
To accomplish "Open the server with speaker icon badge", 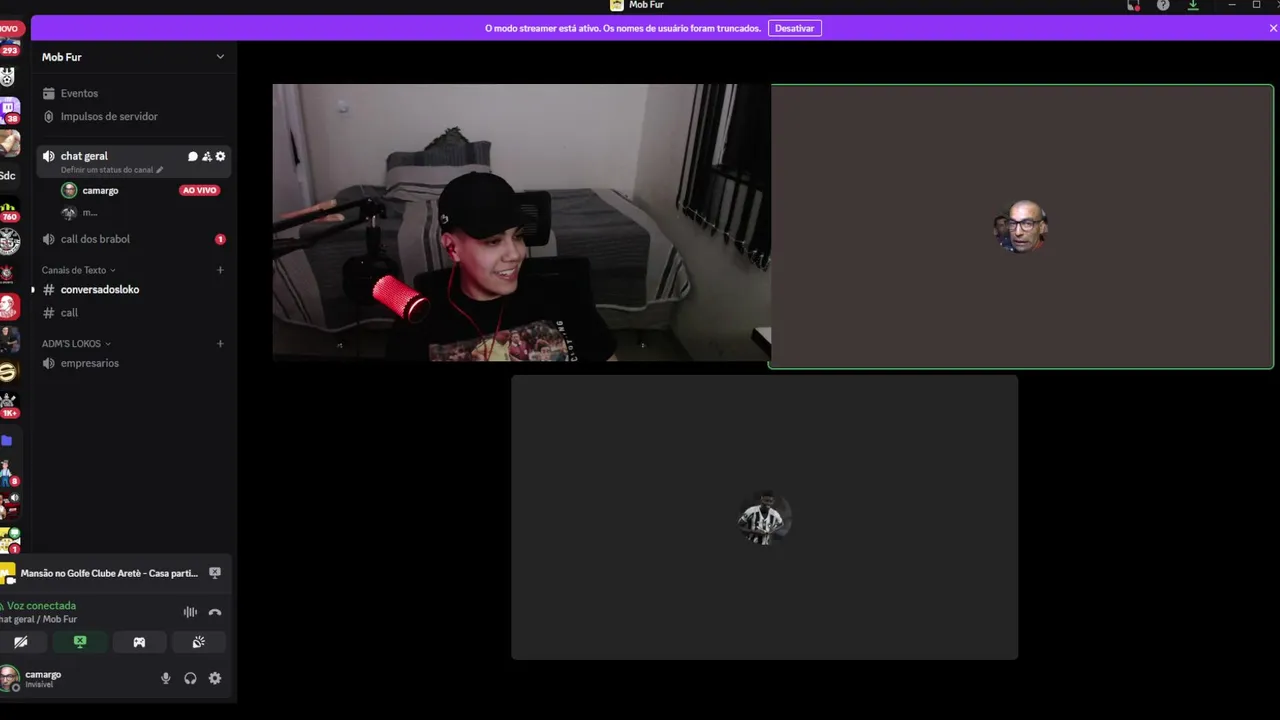I will click(9, 508).
